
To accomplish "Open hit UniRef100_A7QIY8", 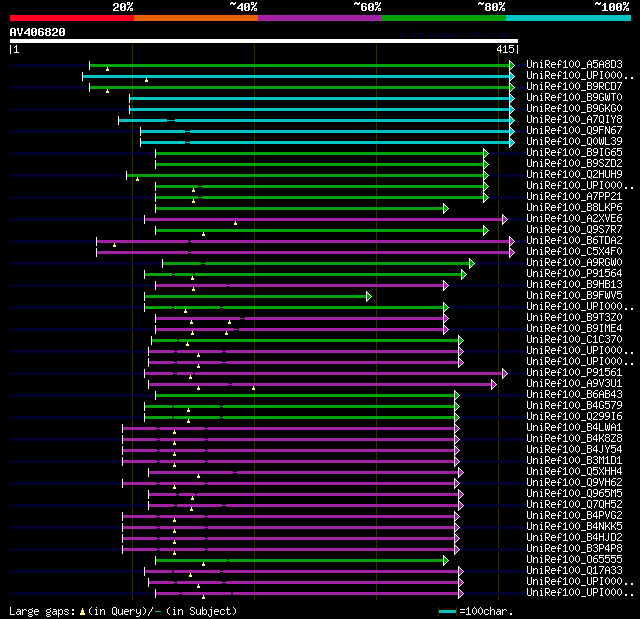I will coord(574,120).
